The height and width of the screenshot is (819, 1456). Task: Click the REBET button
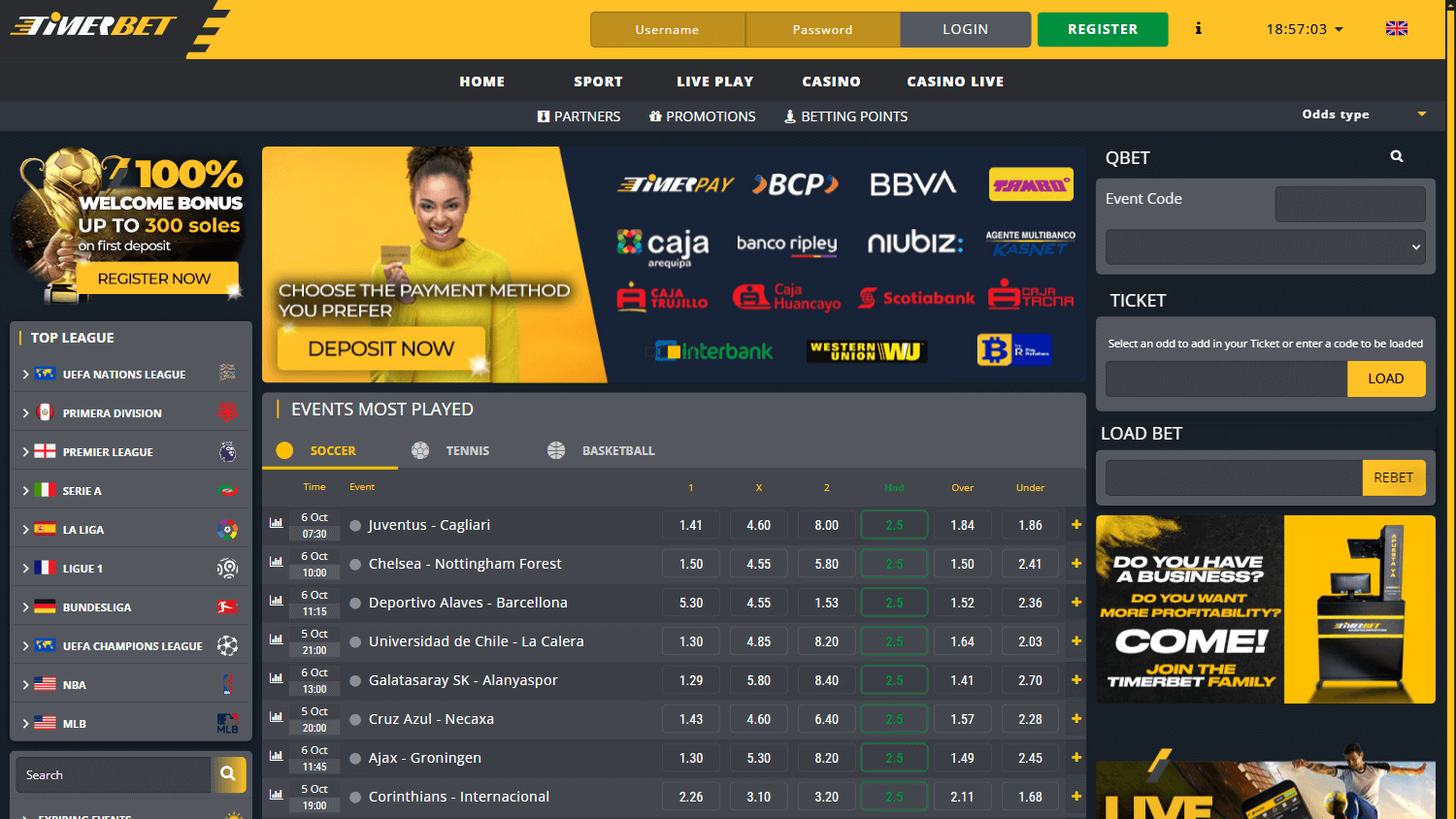[x=1394, y=477]
